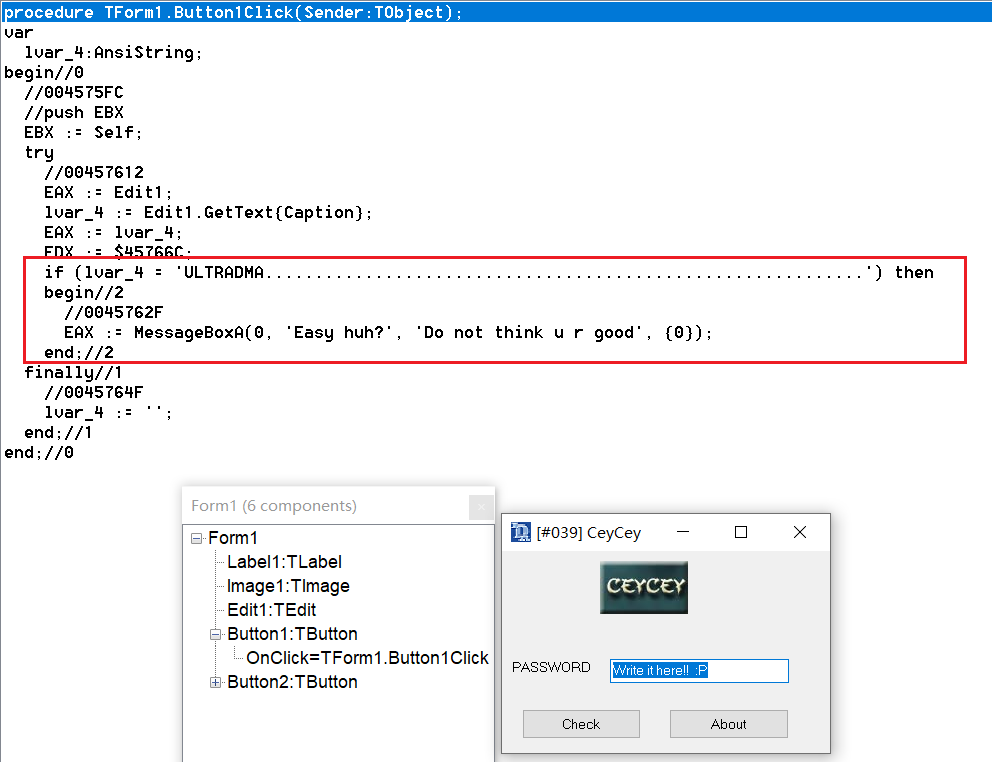Minimize the CeyCey crackme window
Screen dimensions: 992x762
pyautogui.click(x=683, y=532)
